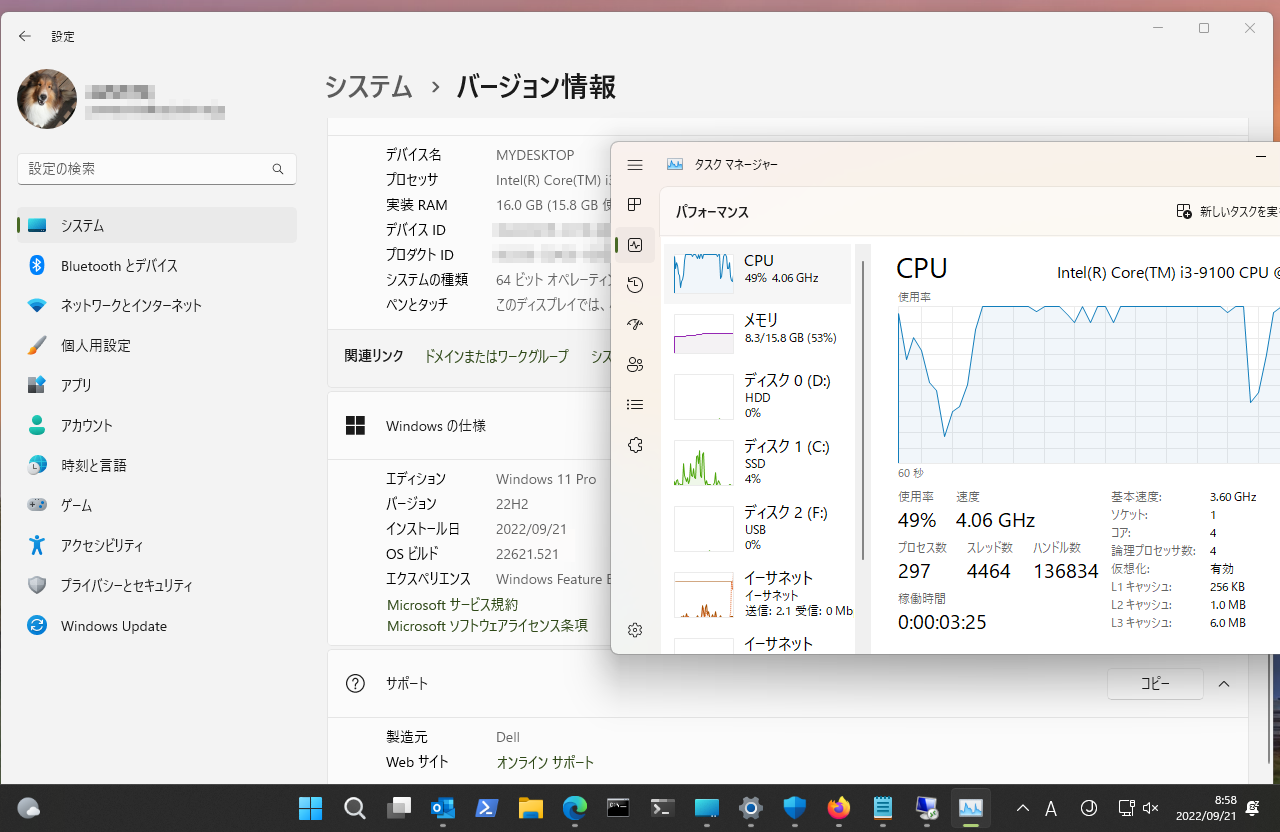
Task: Open the Processes page icon in Task Manager
Action: tap(635, 205)
